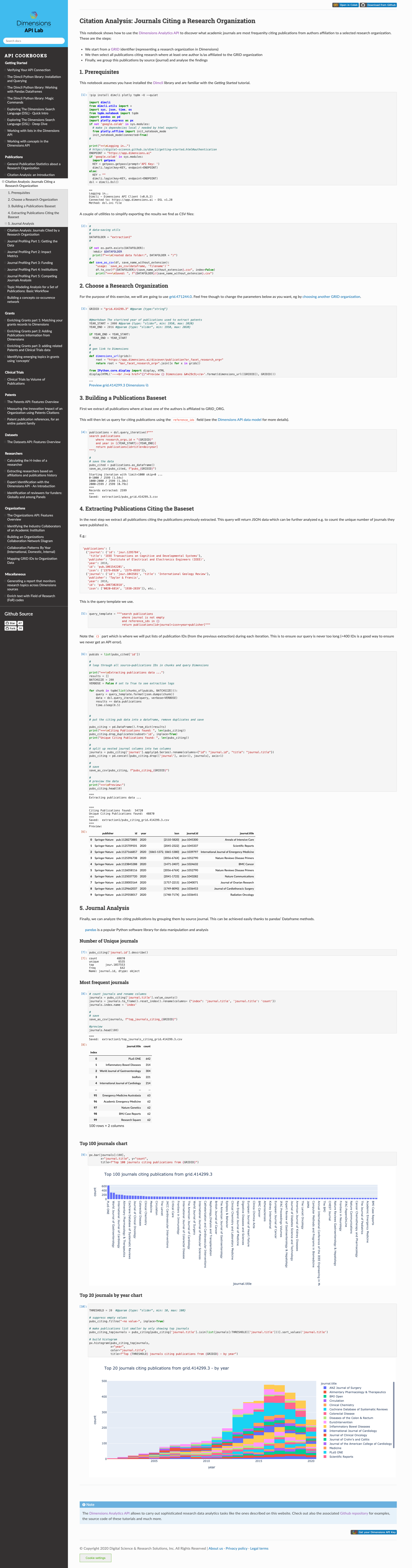Jump to 2. Choose a Research Organization in sidebar

(33, 200)
